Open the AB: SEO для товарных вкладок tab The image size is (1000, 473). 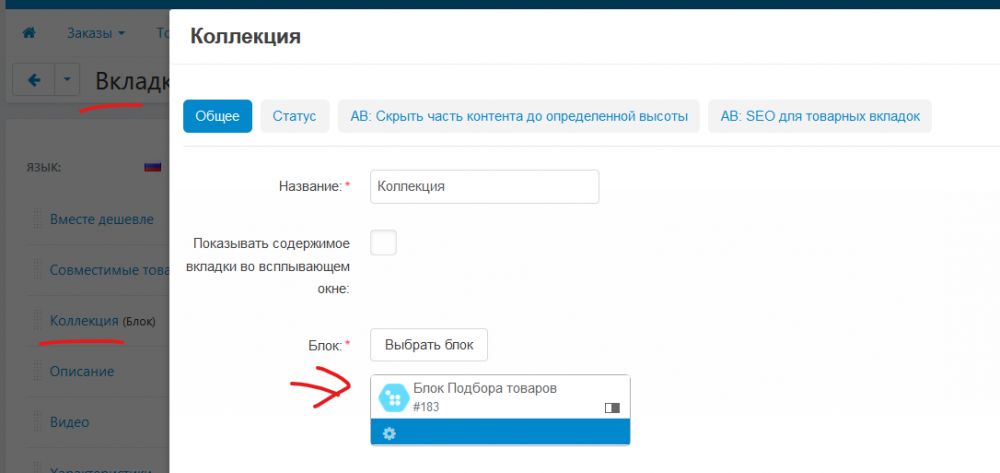coord(819,116)
